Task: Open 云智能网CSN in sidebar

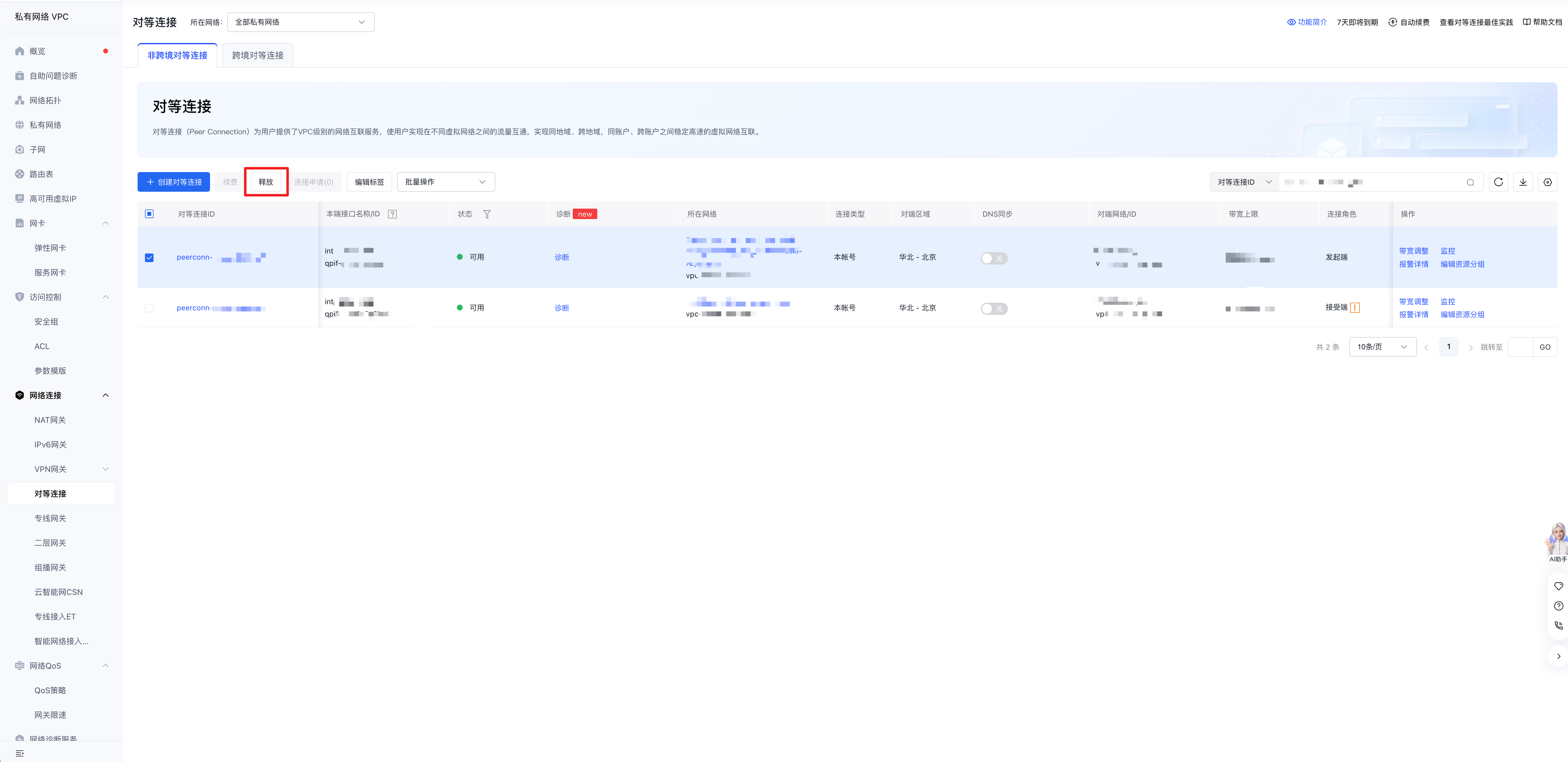Action: [58, 592]
